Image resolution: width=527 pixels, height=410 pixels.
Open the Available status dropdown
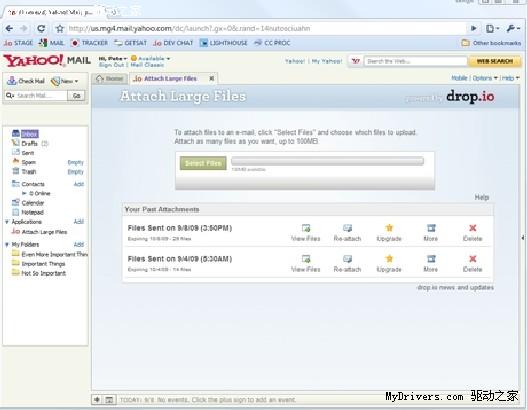click(x=150, y=58)
